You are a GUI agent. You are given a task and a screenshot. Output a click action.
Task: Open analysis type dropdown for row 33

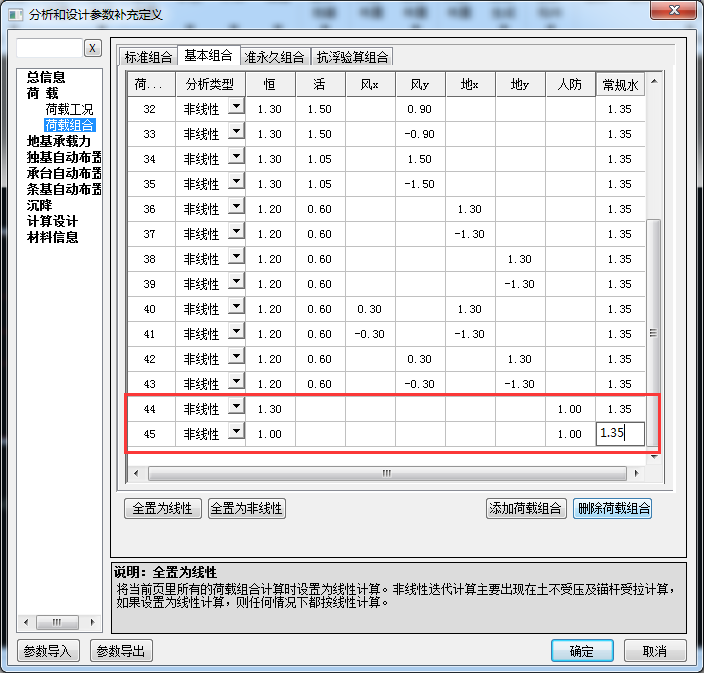(236, 132)
